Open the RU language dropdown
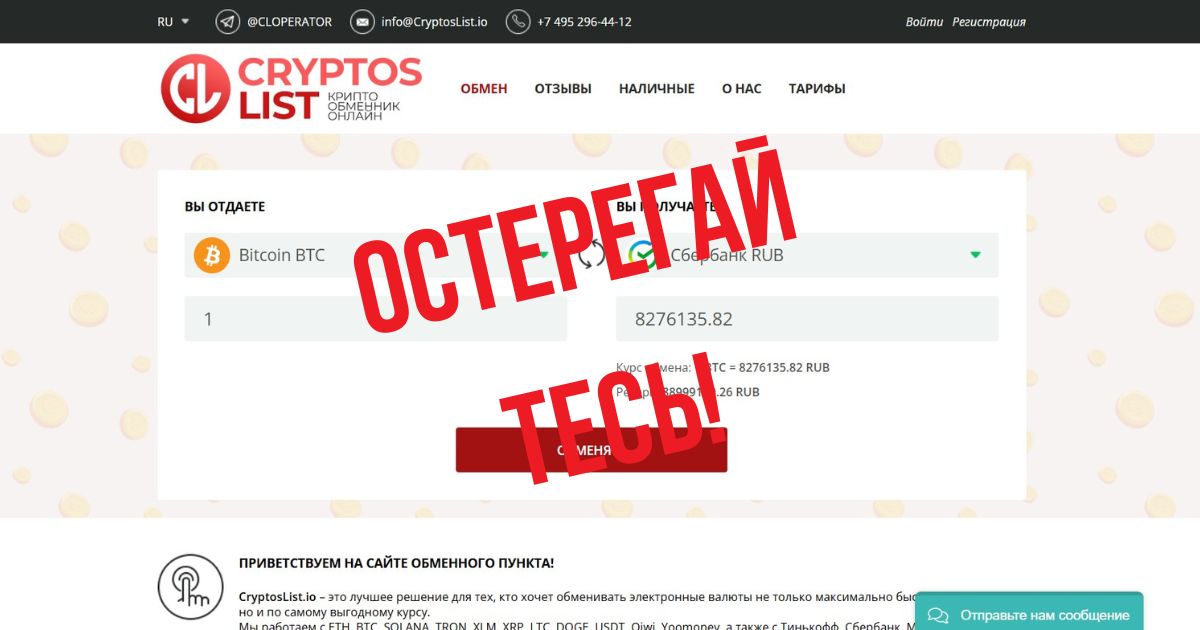 click(173, 21)
